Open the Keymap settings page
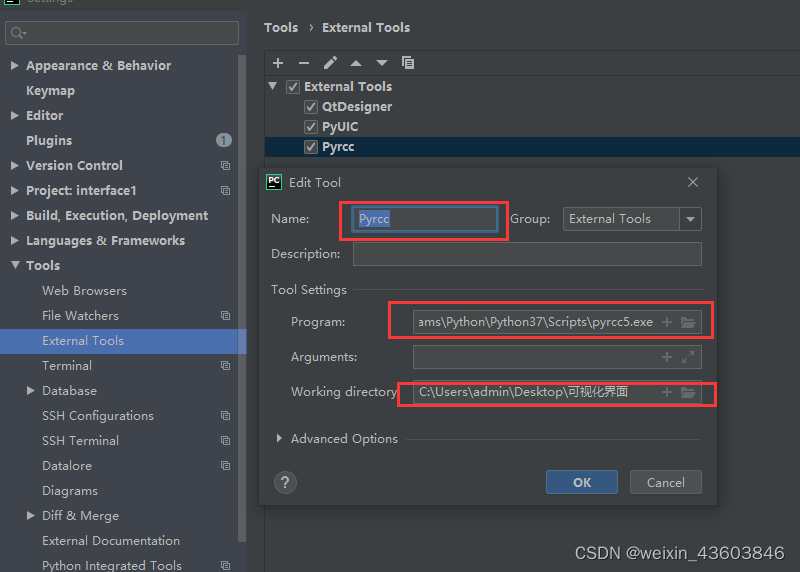The image size is (800, 572). (51, 91)
